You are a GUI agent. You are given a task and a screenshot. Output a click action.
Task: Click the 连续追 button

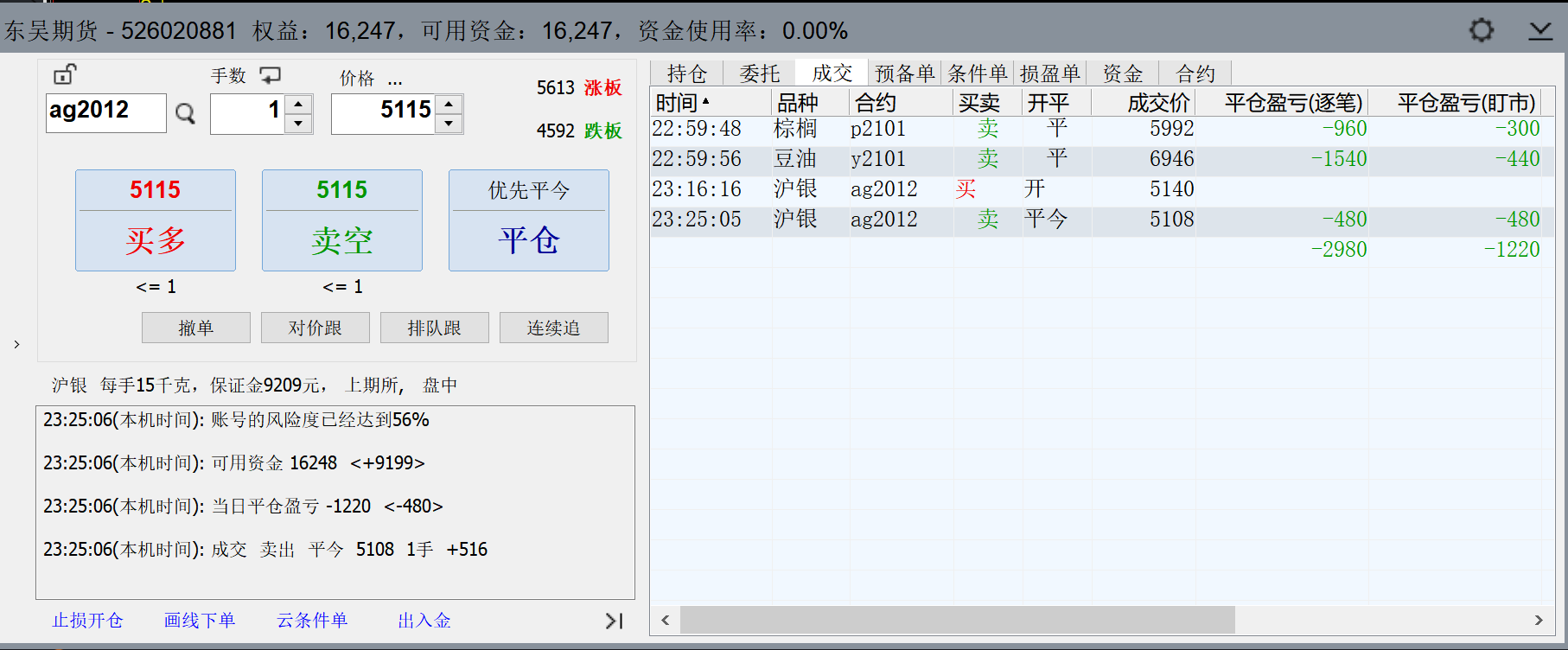(554, 328)
